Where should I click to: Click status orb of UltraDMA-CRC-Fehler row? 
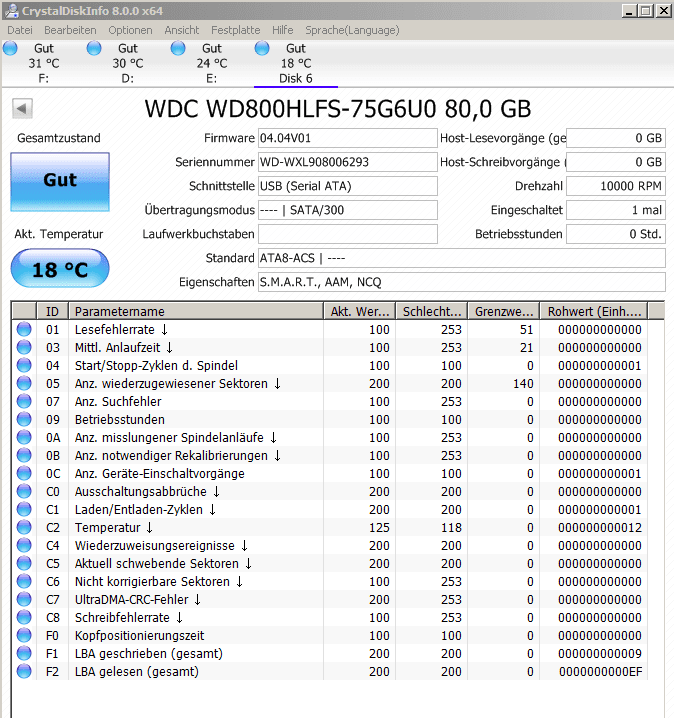[24, 599]
